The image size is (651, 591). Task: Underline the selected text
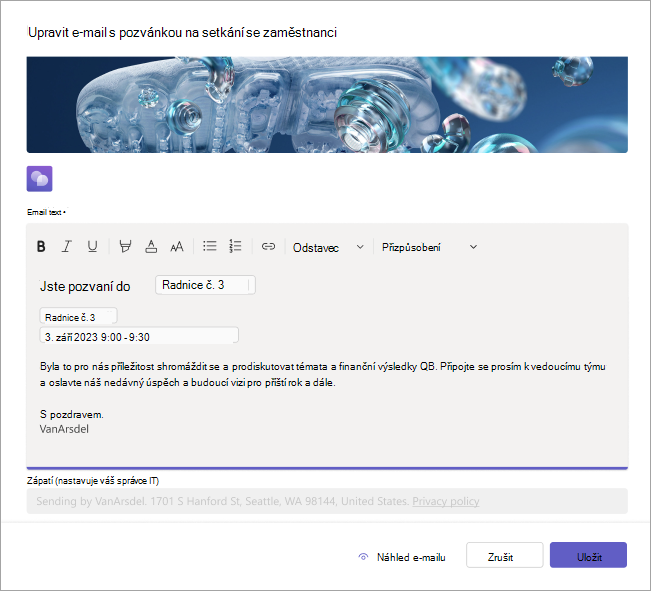92,246
